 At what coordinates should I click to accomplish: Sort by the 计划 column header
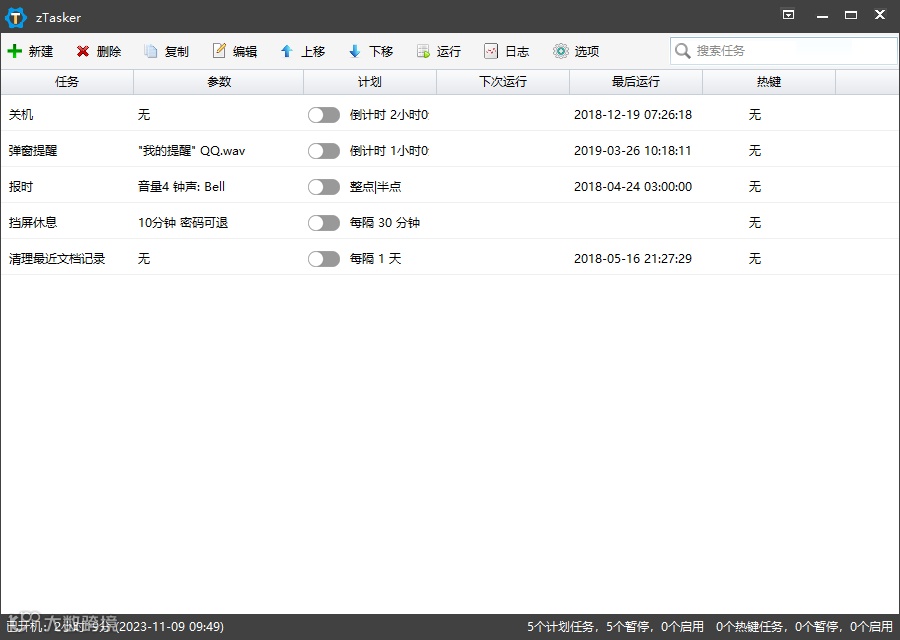[x=370, y=82]
